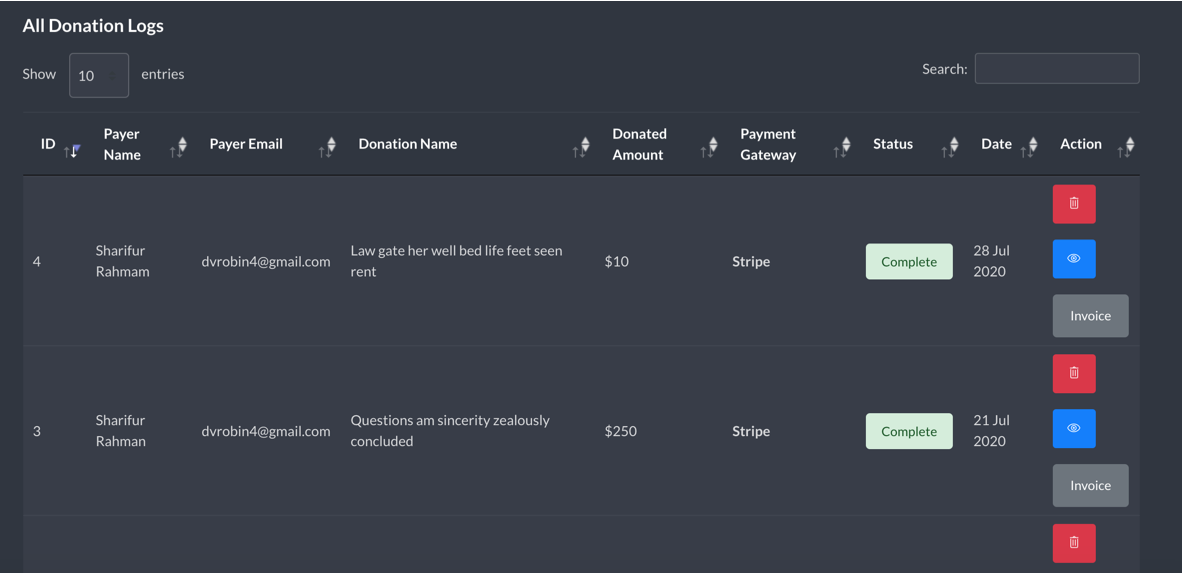Focus the Search input field
The image size is (1182, 573).
pos(1057,69)
